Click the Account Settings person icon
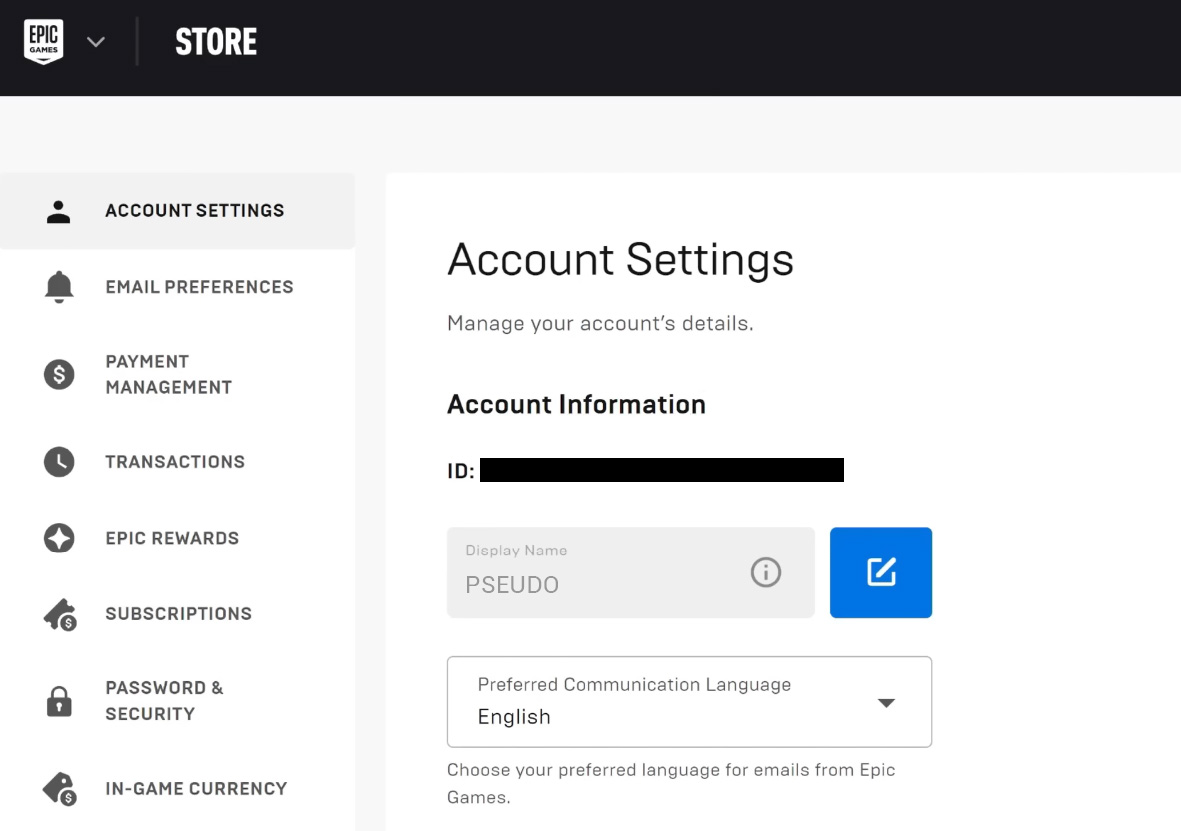The width and height of the screenshot is (1181, 831). (x=59, y=212)
